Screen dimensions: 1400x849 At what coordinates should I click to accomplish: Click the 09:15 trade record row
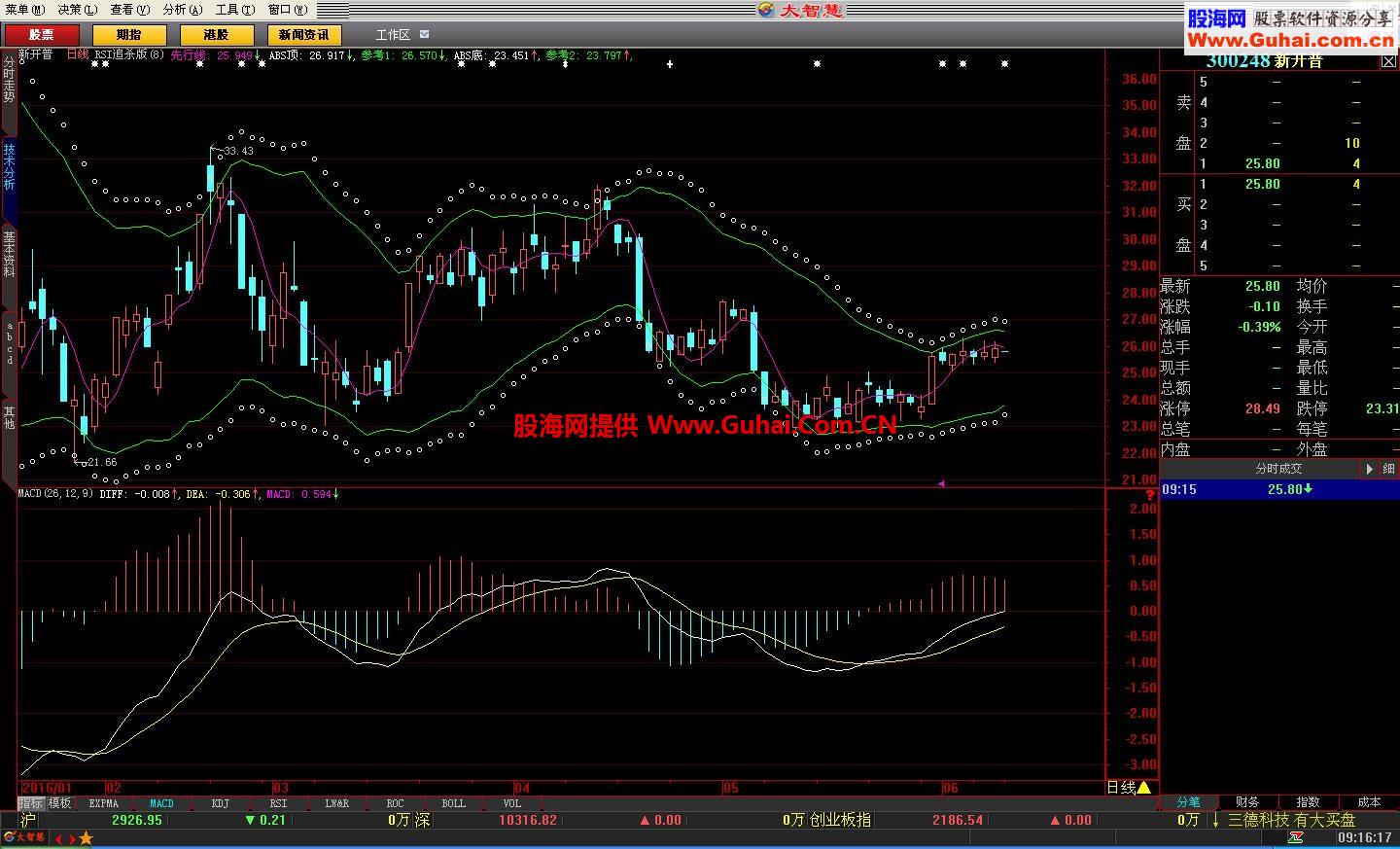point(1278,489)
